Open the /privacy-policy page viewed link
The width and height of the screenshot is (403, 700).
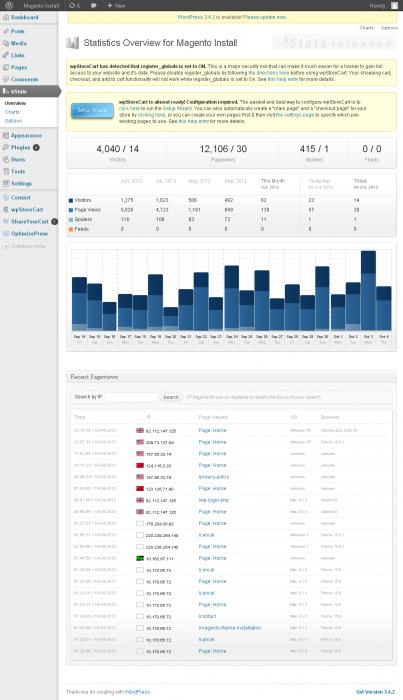click(x=214, y=477)
